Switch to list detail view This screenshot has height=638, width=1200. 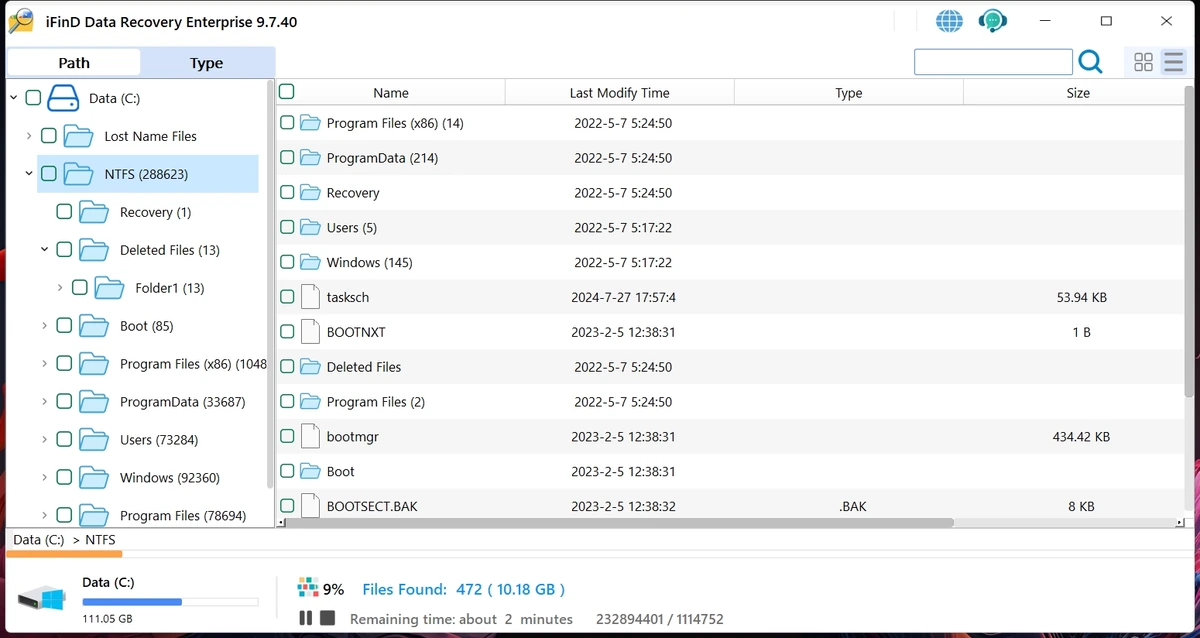[x=1173, y=62]
